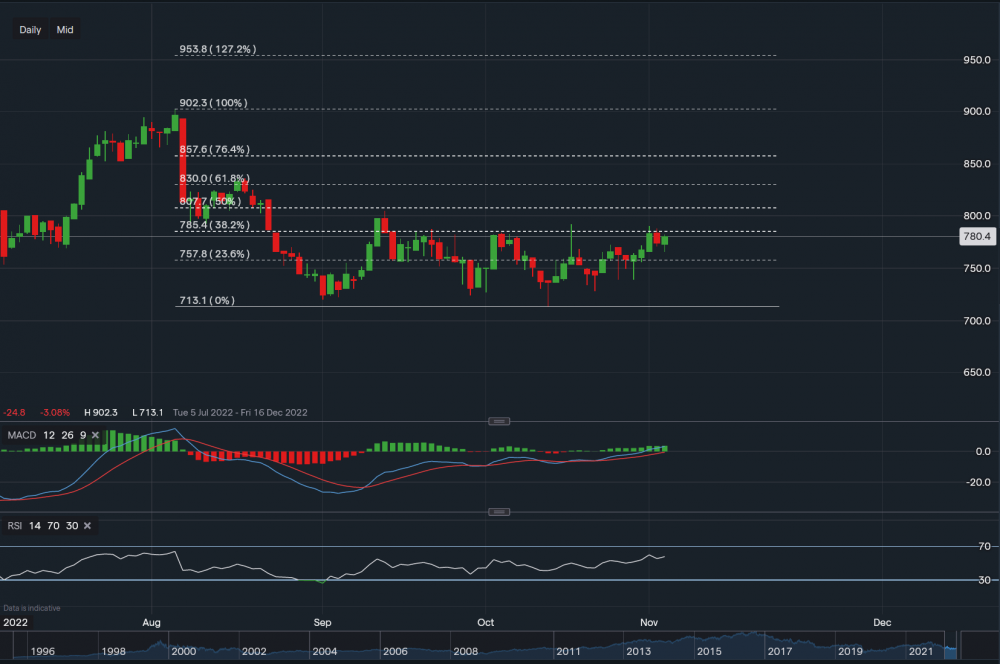Toggle the 953.8 (127.2%) extension level
The height and width of the screenshot is (664, 1000).
tap(216, 47)
